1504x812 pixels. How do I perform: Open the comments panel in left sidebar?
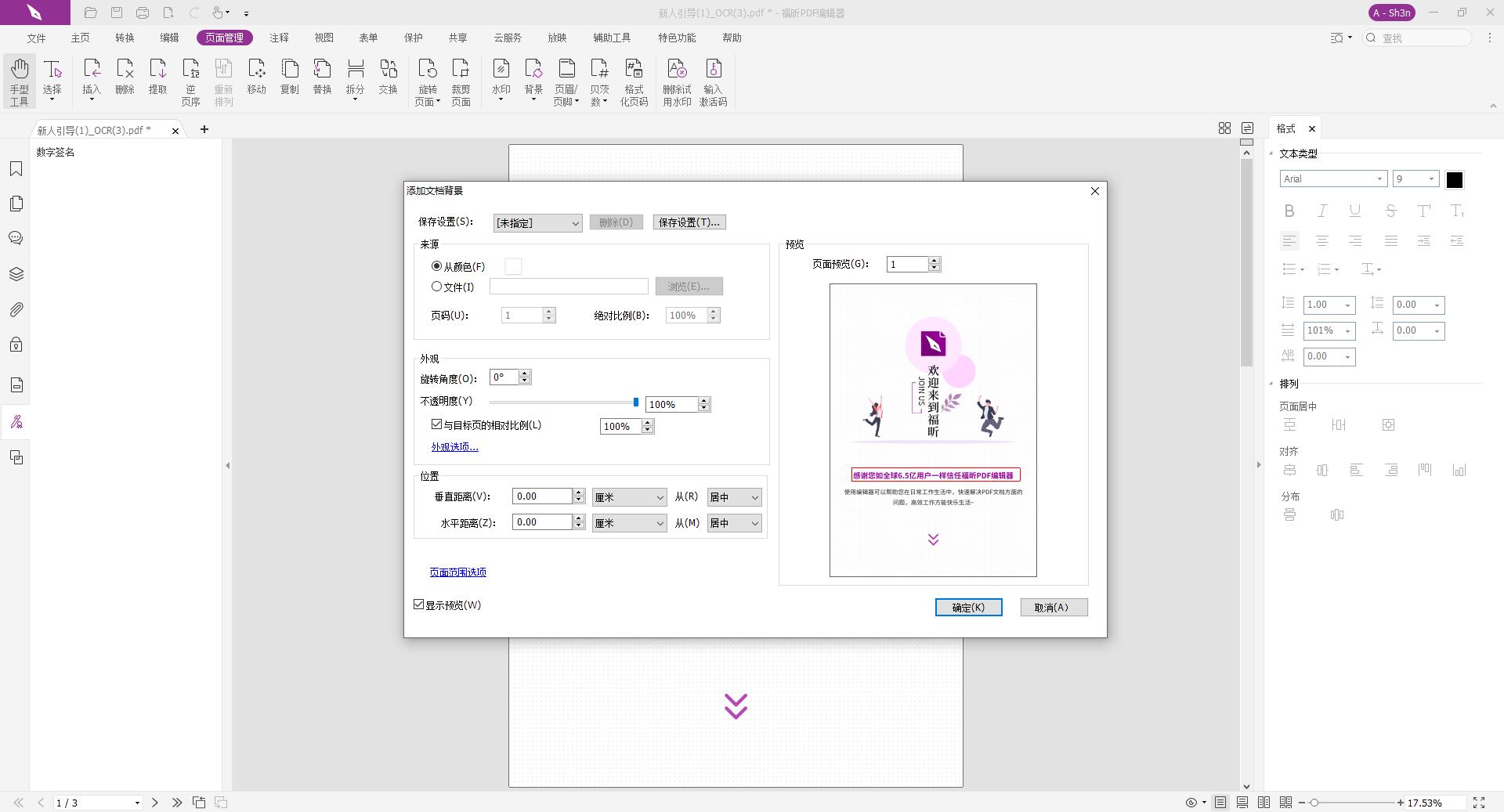click(16, 238)
